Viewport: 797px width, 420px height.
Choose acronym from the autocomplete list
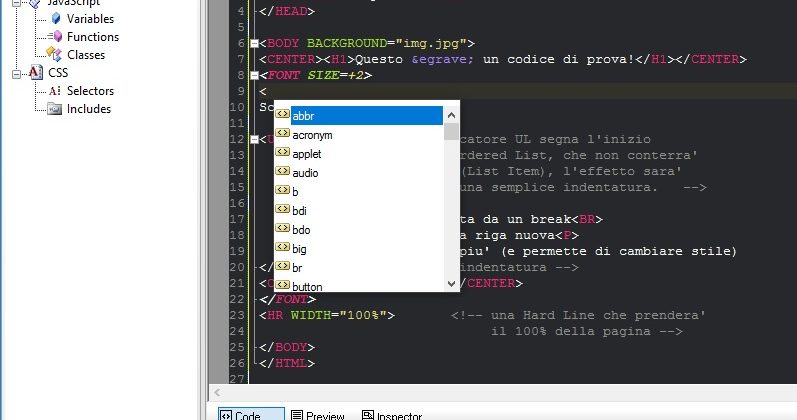tap(366, 135)
